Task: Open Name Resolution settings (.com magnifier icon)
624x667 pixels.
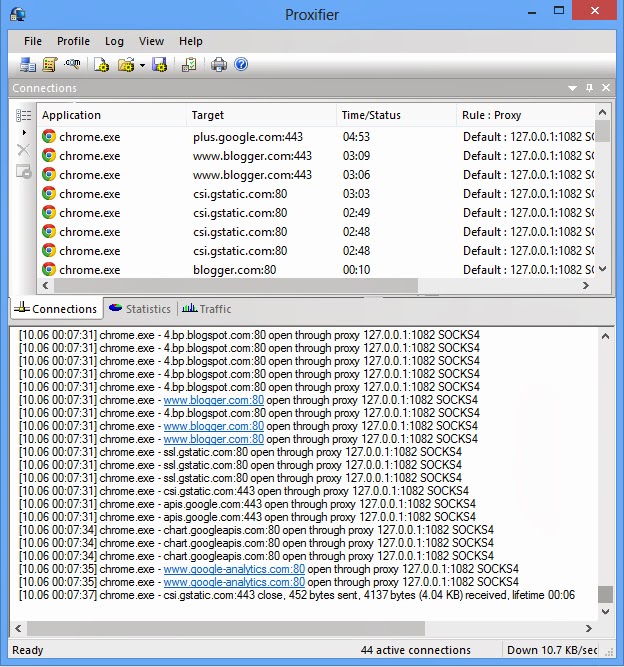Action: coord(72,65)
